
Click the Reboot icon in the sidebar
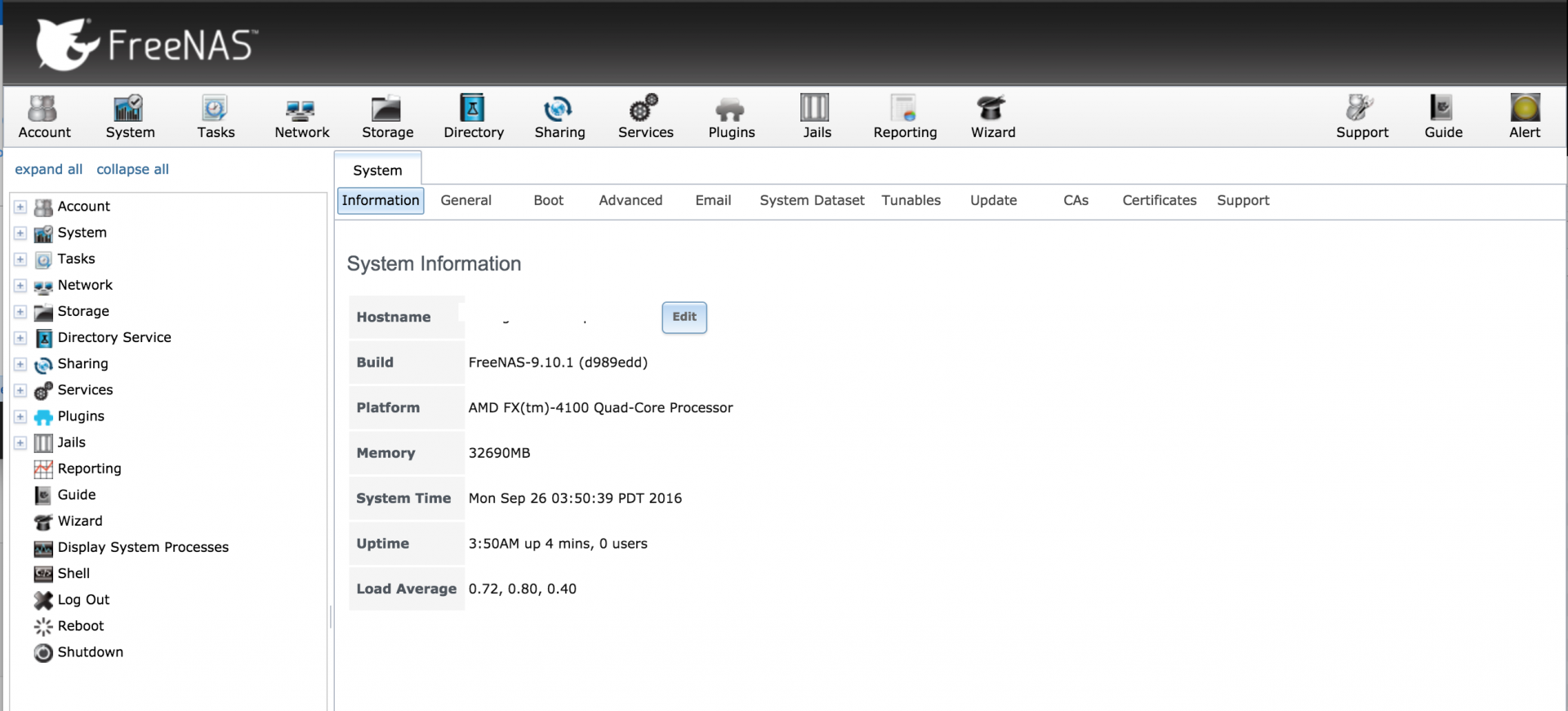click(43, 626)
